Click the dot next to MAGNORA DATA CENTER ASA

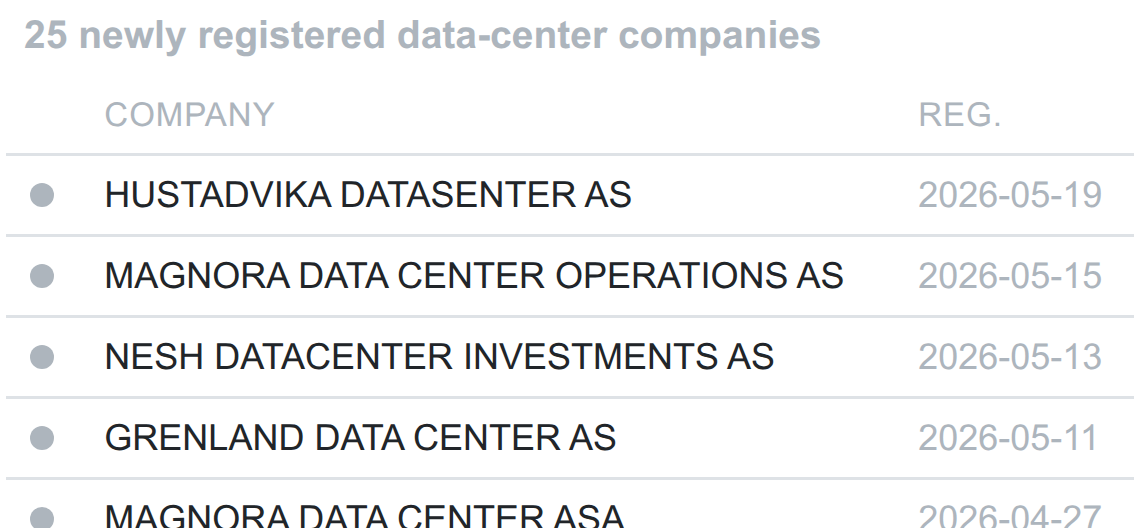pyautogui.click(x=42, y=517)
